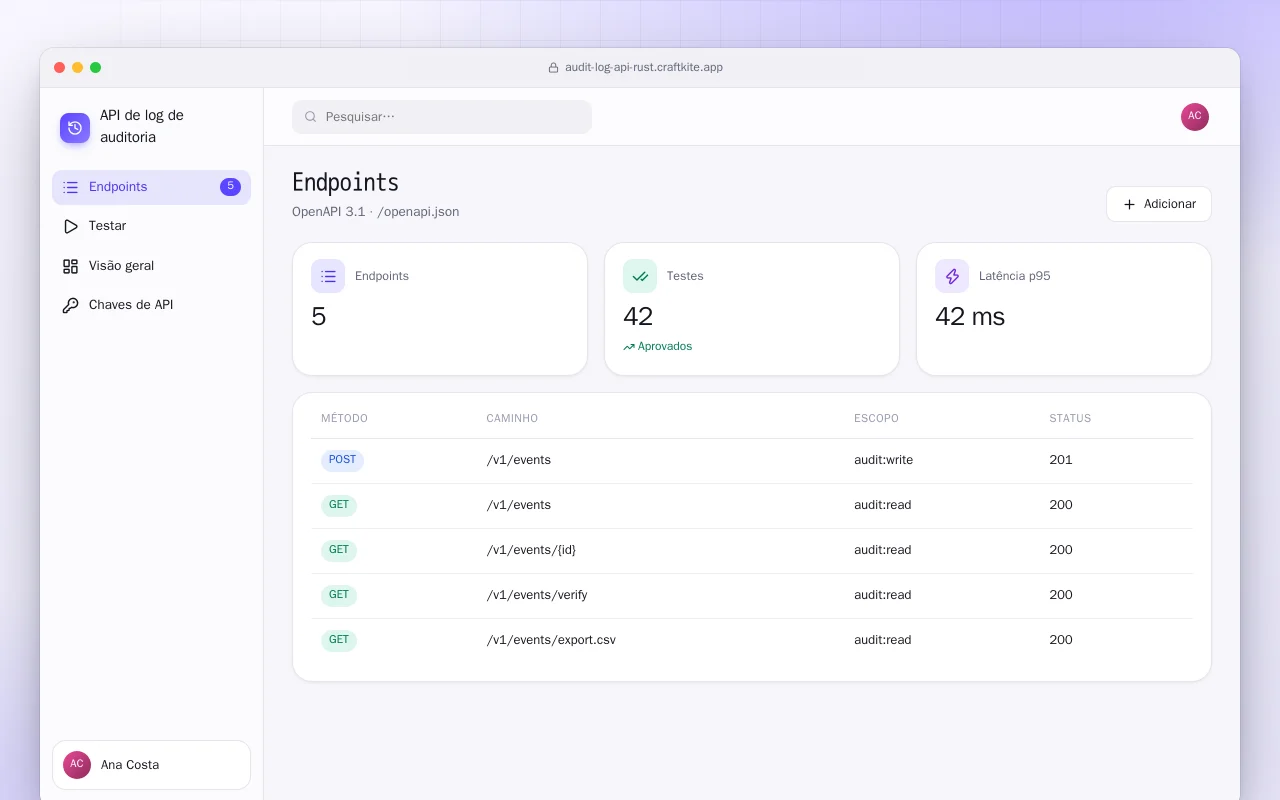1280x800 pixels.
Task: Click the Aprovados label in Testes card
Action: click(x=665, y=347)
